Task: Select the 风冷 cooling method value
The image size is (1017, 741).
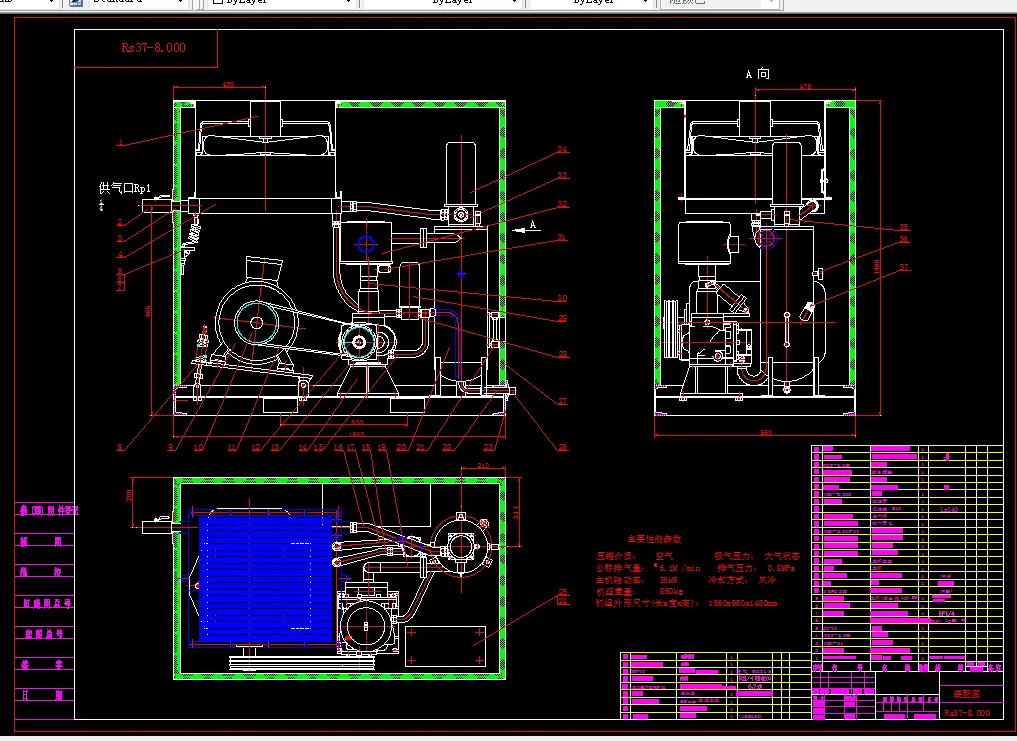Action: pyautogui.click(x=767, y=579)
